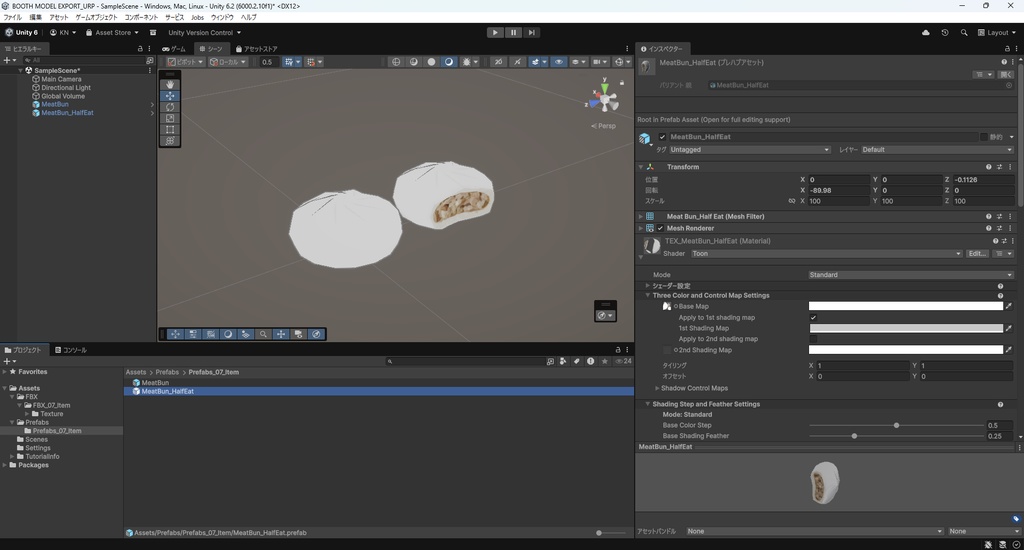Screen dimensions: 1024x550
Task: Toggle the MeatBun_HalfEat active checkbox
Action: tap(662, 137)
